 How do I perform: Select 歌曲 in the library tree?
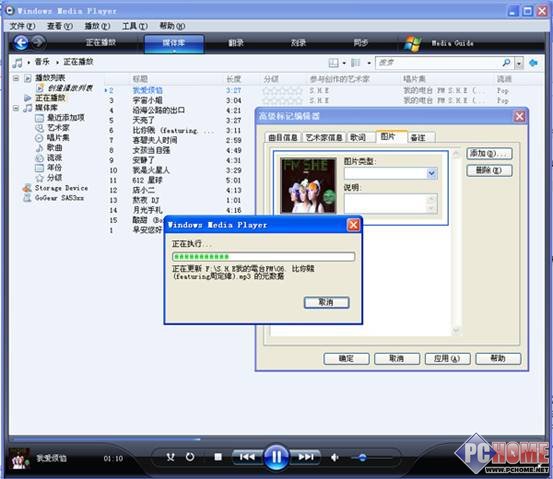[55, 147]
